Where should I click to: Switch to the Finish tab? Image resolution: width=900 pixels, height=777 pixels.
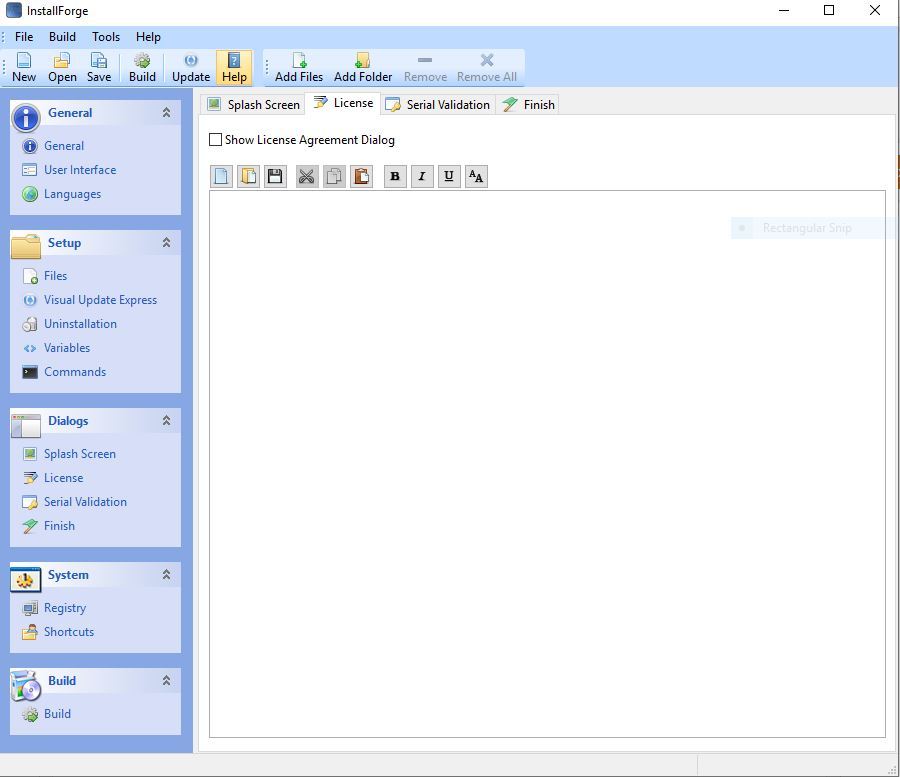pyautogui.click(x=528, y=104)
